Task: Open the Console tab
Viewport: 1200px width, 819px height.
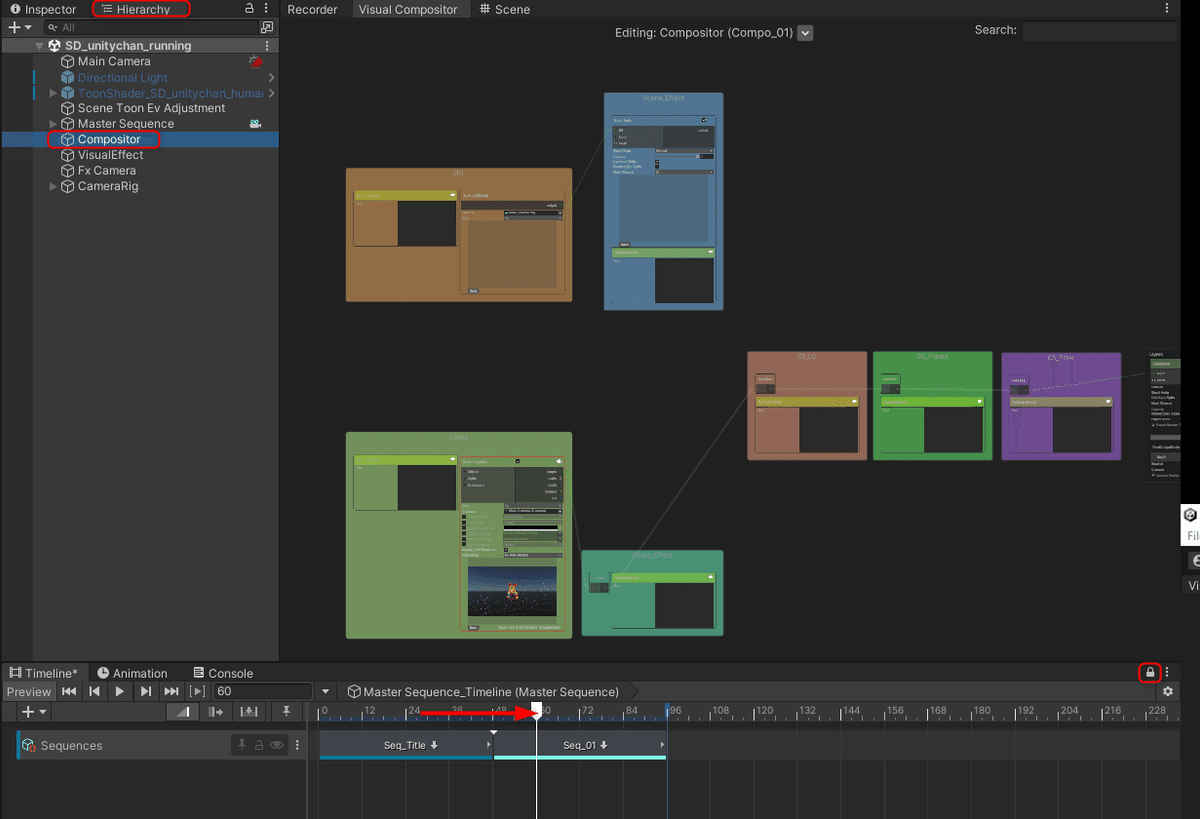Action: pyautogui.click(x=223, y=673)
